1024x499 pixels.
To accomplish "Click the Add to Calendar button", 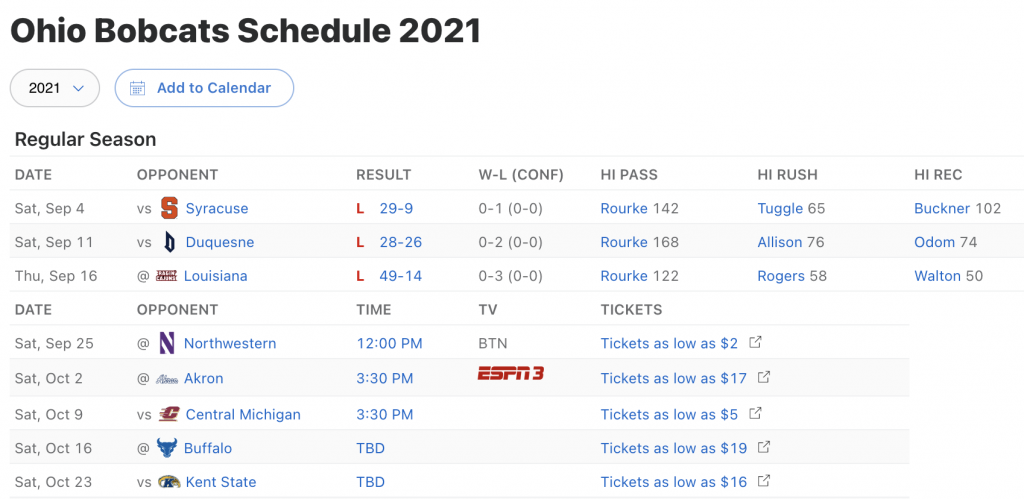I will 204,88.
